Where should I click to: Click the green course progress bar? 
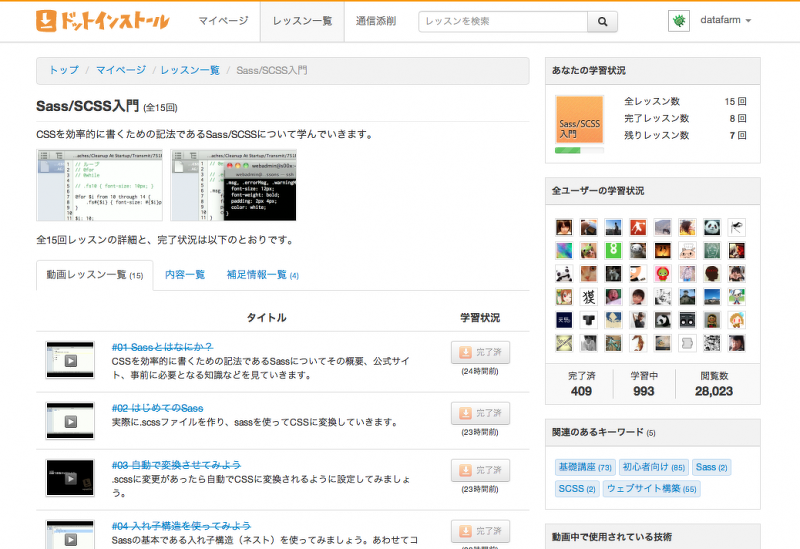pyautogui.click(x=580, y=150)
